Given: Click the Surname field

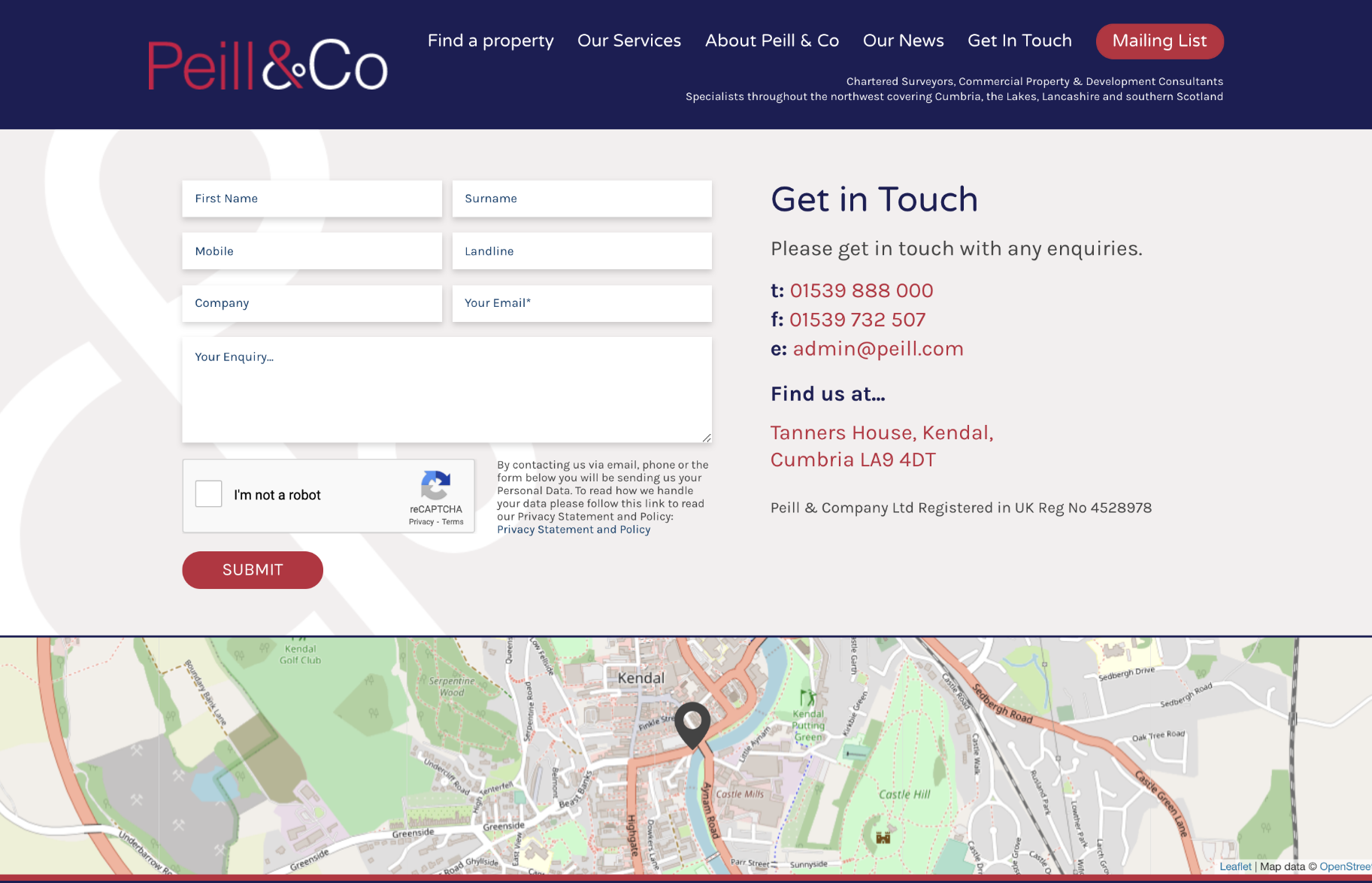Looking at the screenshot, I should click(x=582, y=199).
